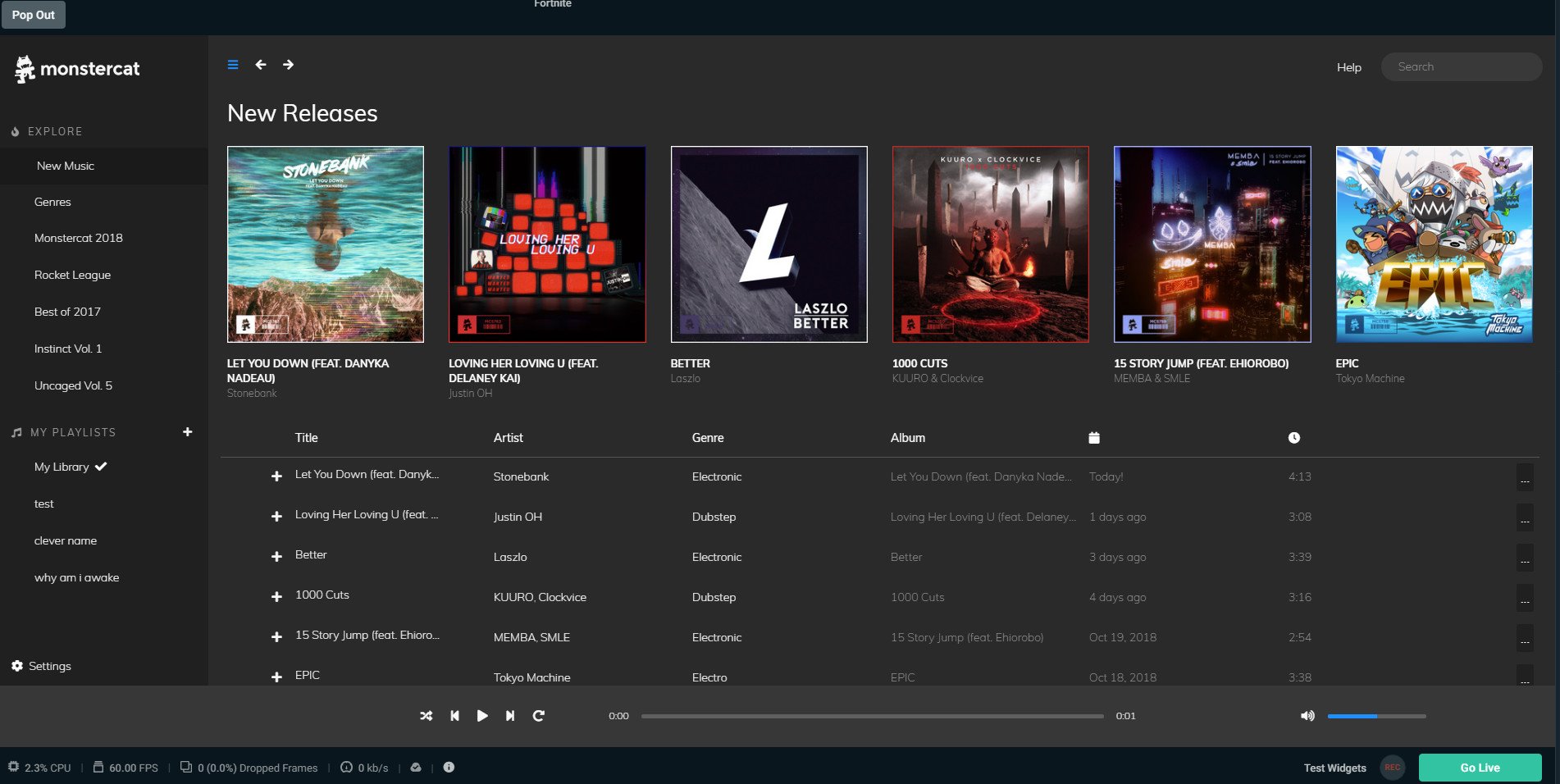Image resolution: width=1560 pixels, height=784 pixels.
Task: Open Best of 2017 playlist
Action: [x=67, y=312]
